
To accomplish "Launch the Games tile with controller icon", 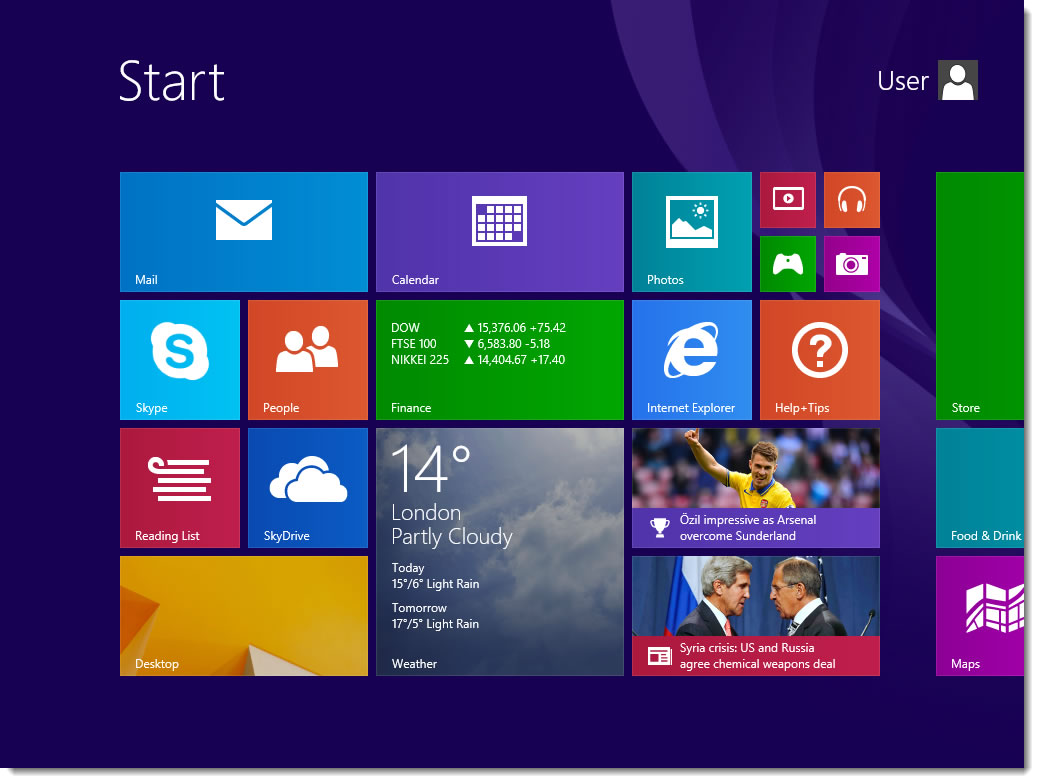I will (x=788, y=264).
